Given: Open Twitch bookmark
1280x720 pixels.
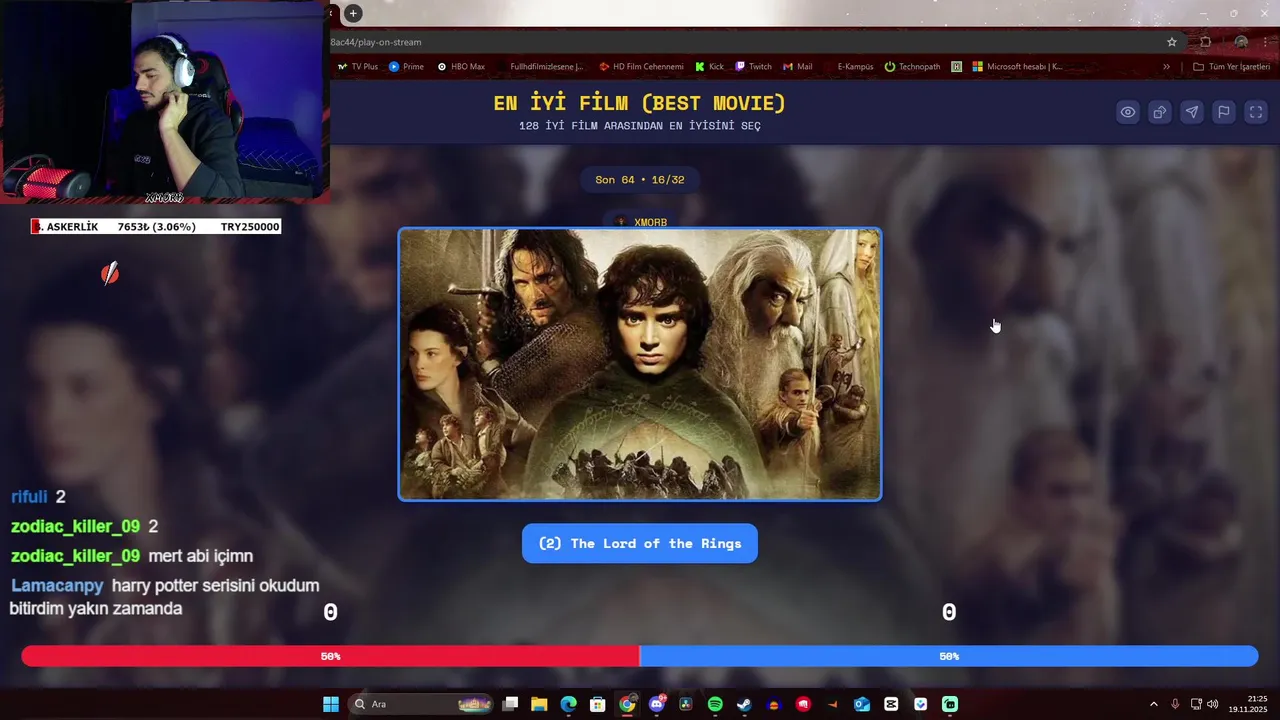Looking at the screenshot, I should pos(753,67).
